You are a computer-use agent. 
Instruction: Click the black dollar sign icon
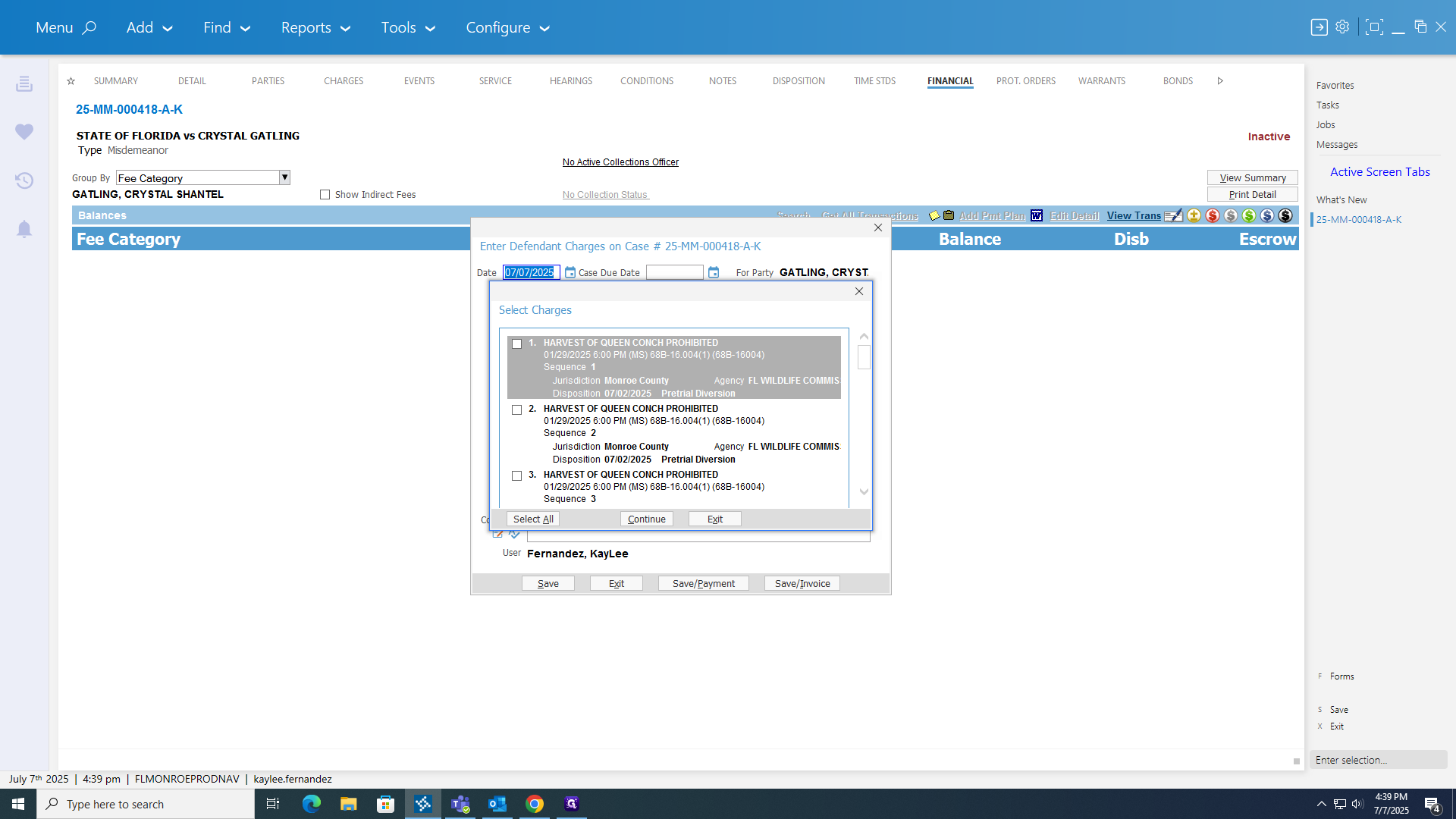[x=1285, y=216]
